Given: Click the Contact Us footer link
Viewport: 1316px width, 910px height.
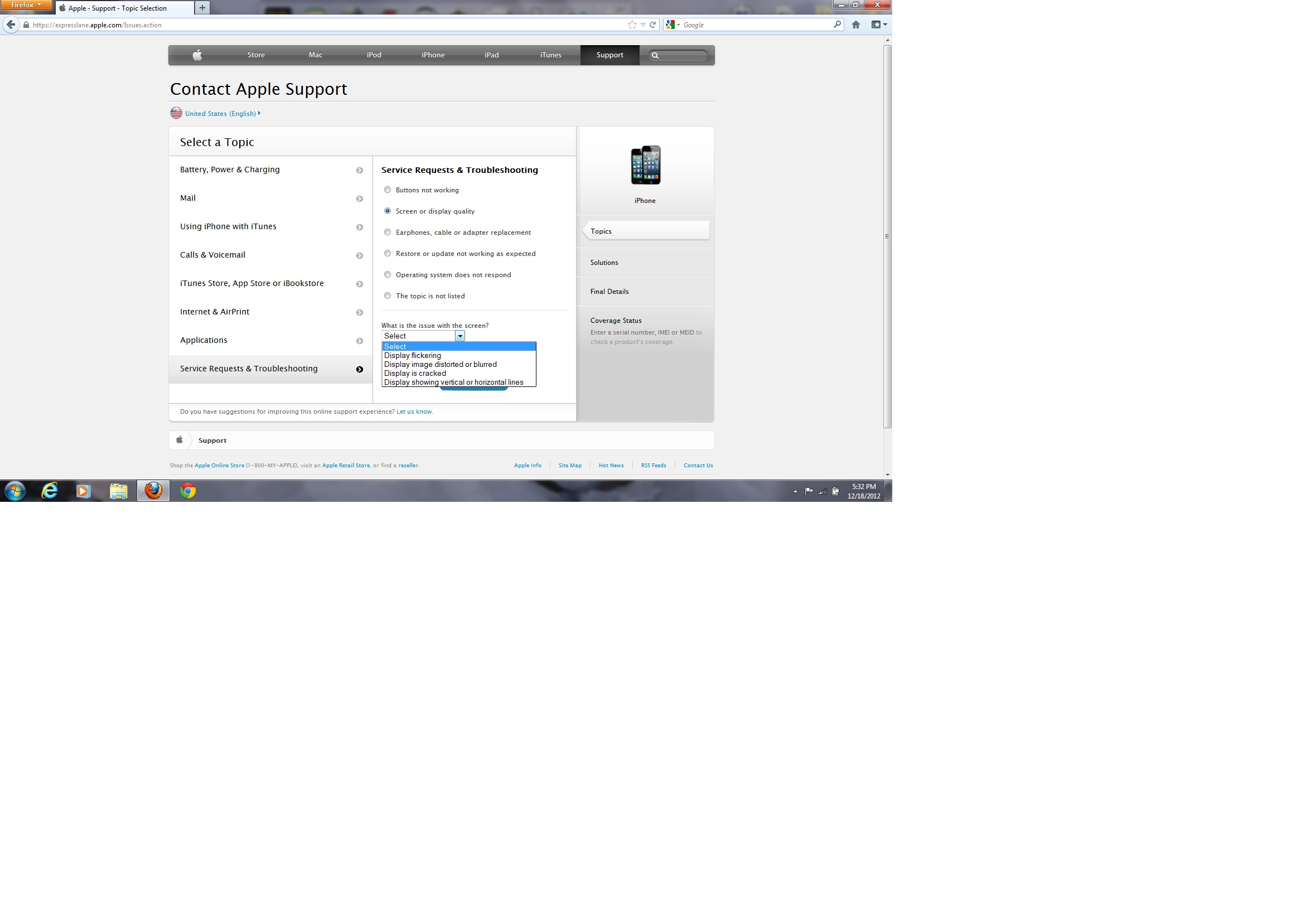Looking at the screenshot, I should click(x=698, y=465).
